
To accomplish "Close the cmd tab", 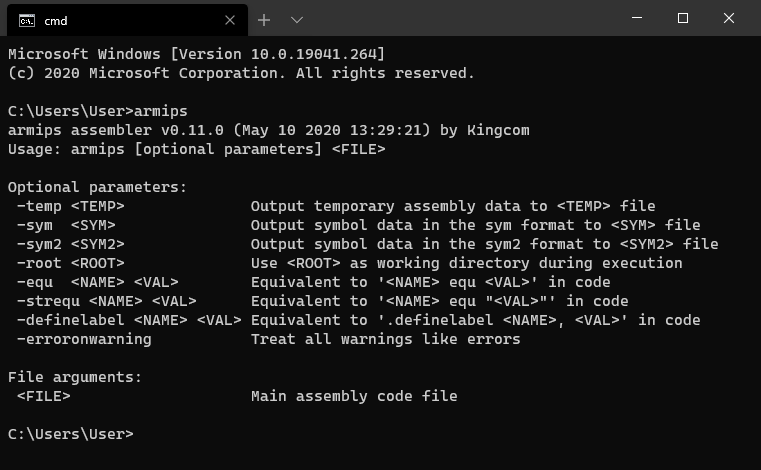I will (230, 20).
